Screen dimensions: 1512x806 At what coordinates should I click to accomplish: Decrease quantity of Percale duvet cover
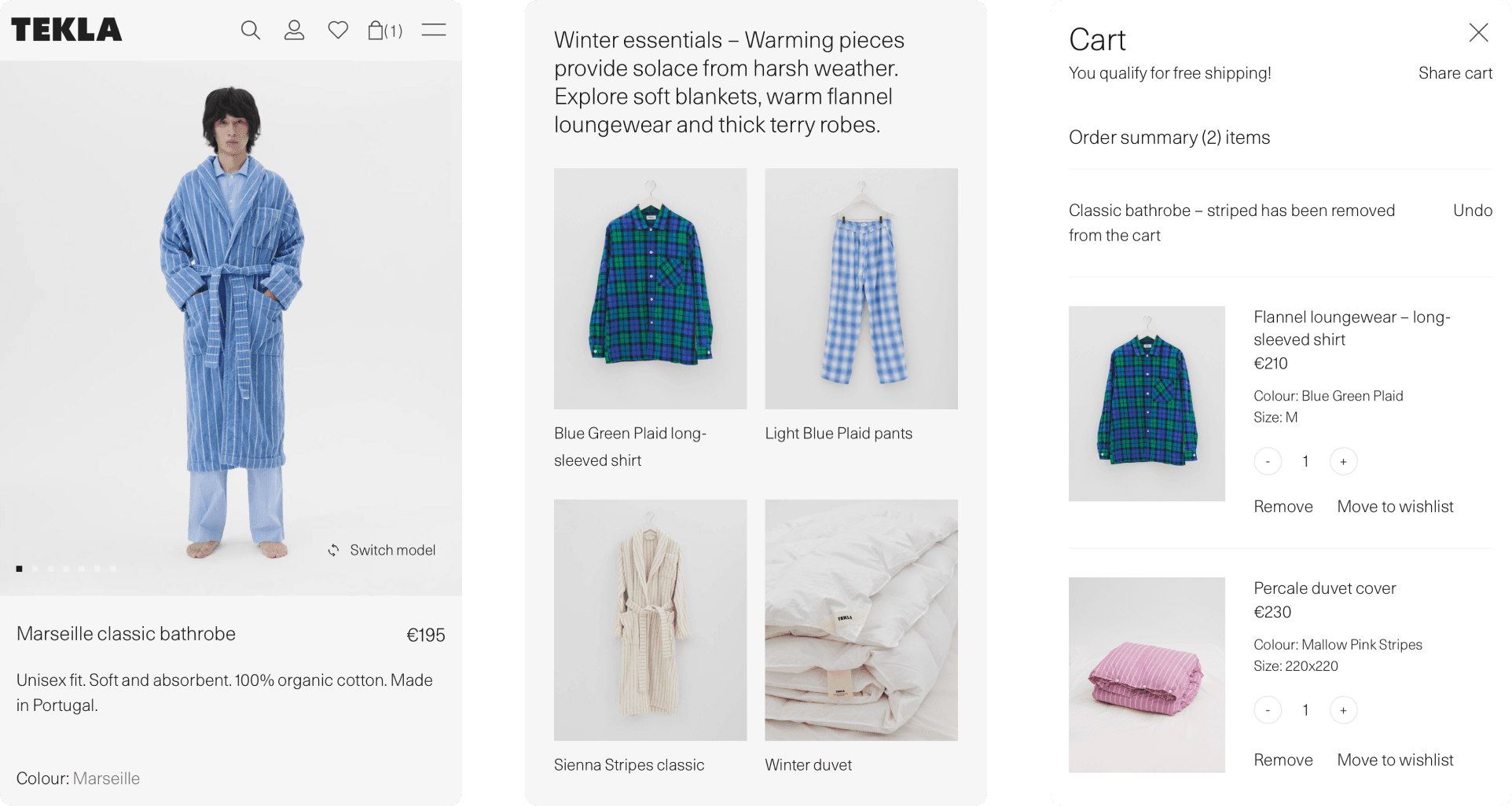[1268, 710]
